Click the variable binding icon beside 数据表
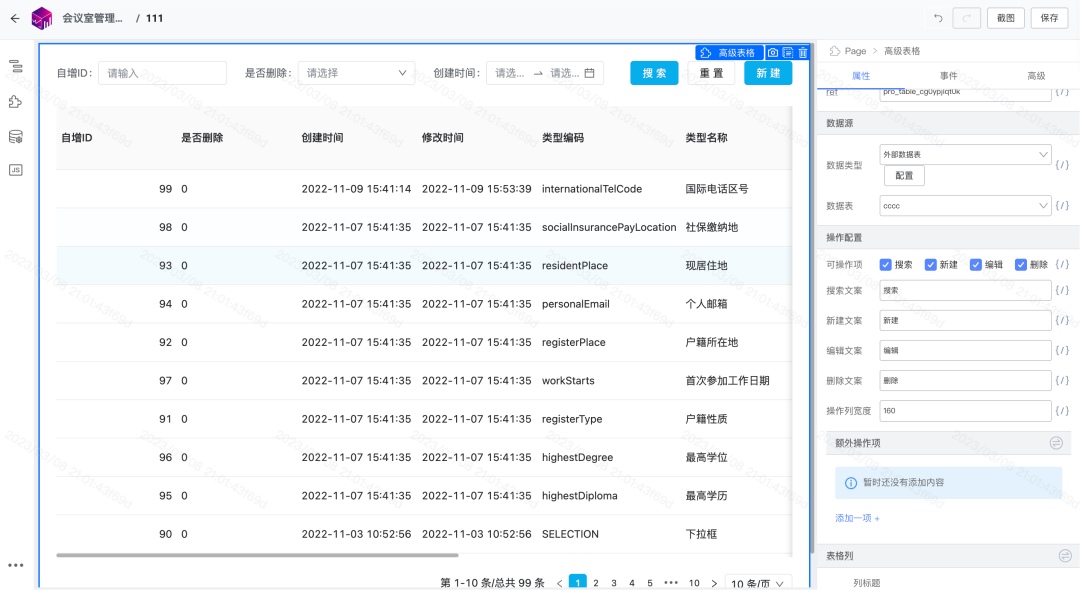This screenshot has height=590, width=1080. 1062,206
